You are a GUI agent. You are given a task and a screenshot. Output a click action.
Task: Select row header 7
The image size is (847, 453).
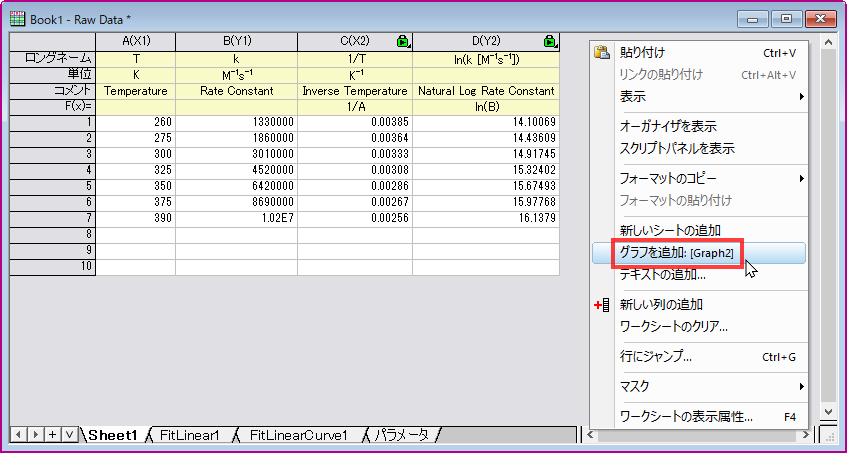(x=53, y=219)
